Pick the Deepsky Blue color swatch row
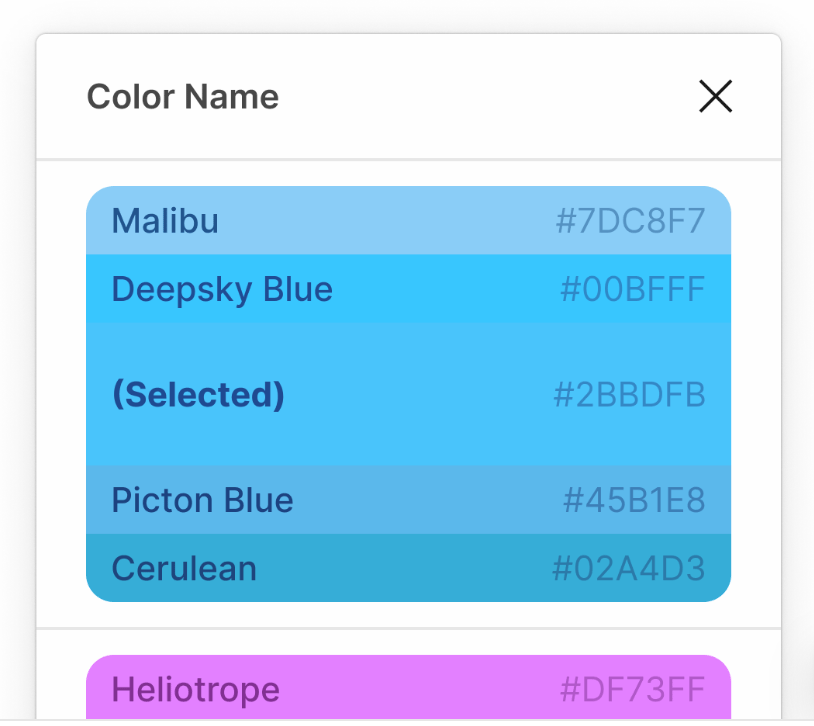Viewport: 814px width, 726px height. click(x=408, y=289)
